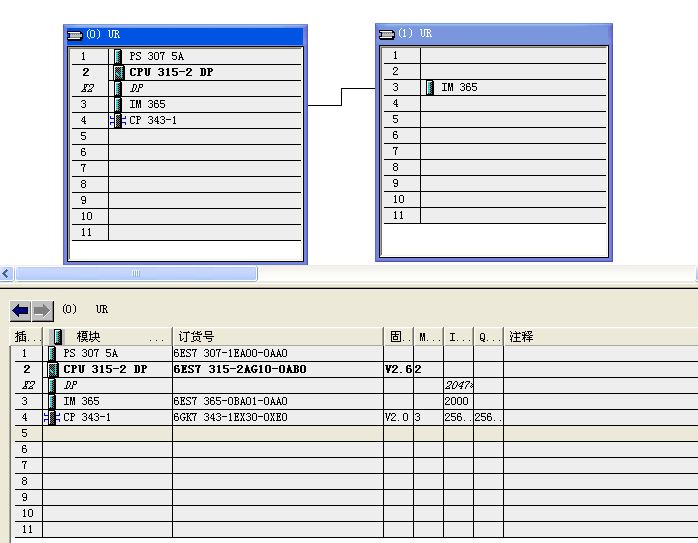Screen dimensions: 698x543
Task: Select CPU 315-2 DP in rack 0
Action: point(187,72)
